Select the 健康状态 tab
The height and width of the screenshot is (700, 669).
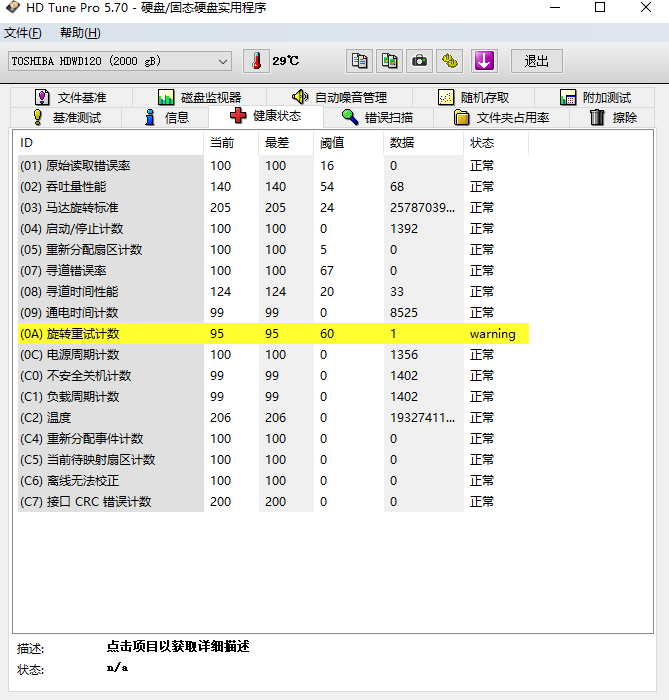(x=266, y=116)
